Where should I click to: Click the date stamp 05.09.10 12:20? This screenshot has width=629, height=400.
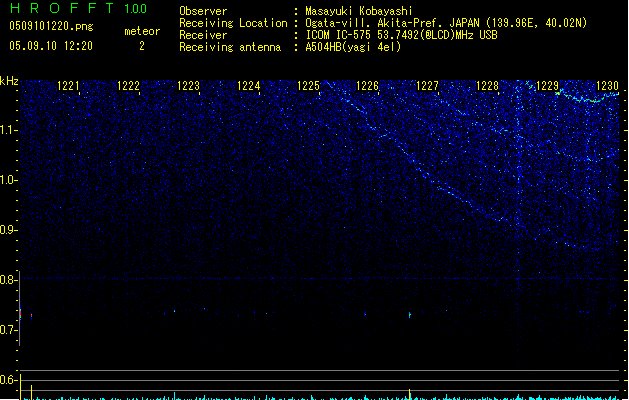51,46
